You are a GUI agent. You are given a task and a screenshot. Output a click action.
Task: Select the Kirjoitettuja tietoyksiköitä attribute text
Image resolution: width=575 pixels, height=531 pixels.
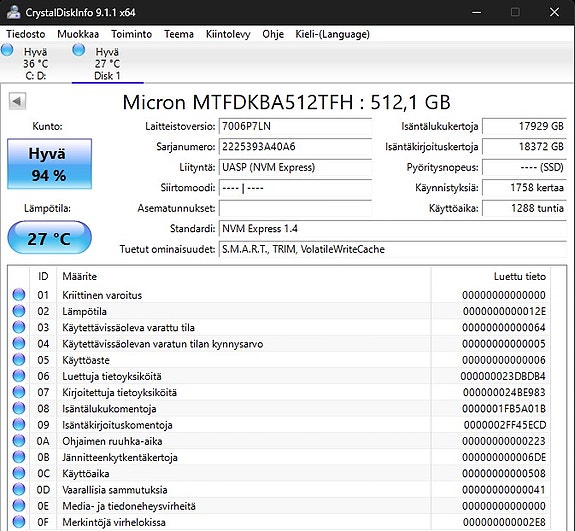point(120,392)
